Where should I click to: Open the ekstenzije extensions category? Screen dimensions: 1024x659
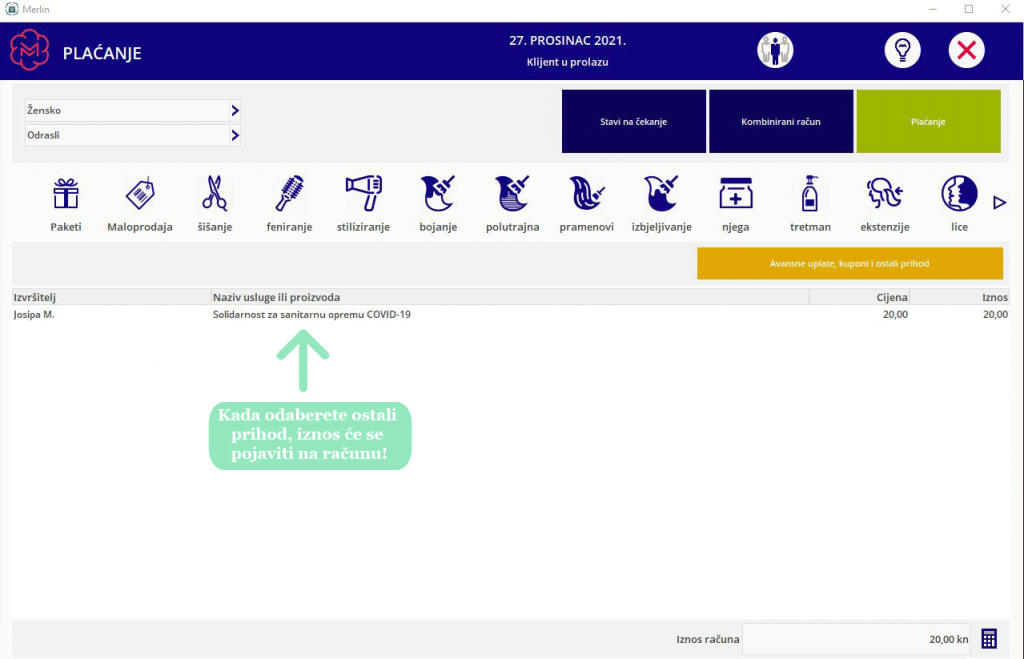(x=885, y=193)
